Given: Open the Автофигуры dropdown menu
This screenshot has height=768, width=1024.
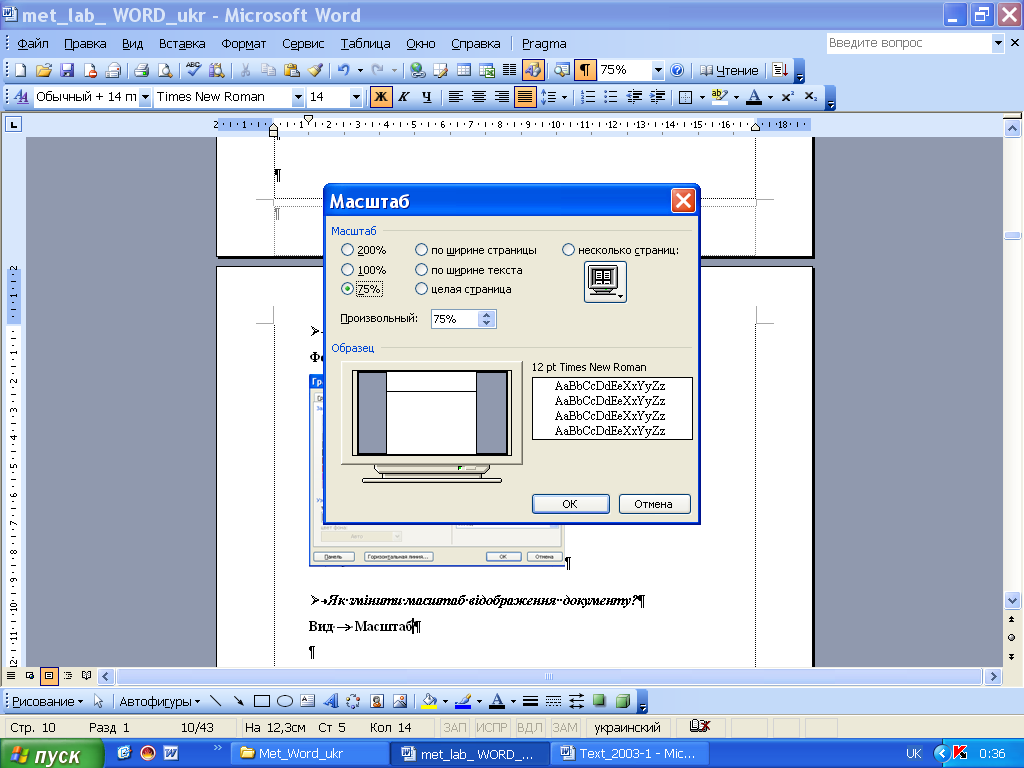Looking at the screenshot, I should point(160,701).
